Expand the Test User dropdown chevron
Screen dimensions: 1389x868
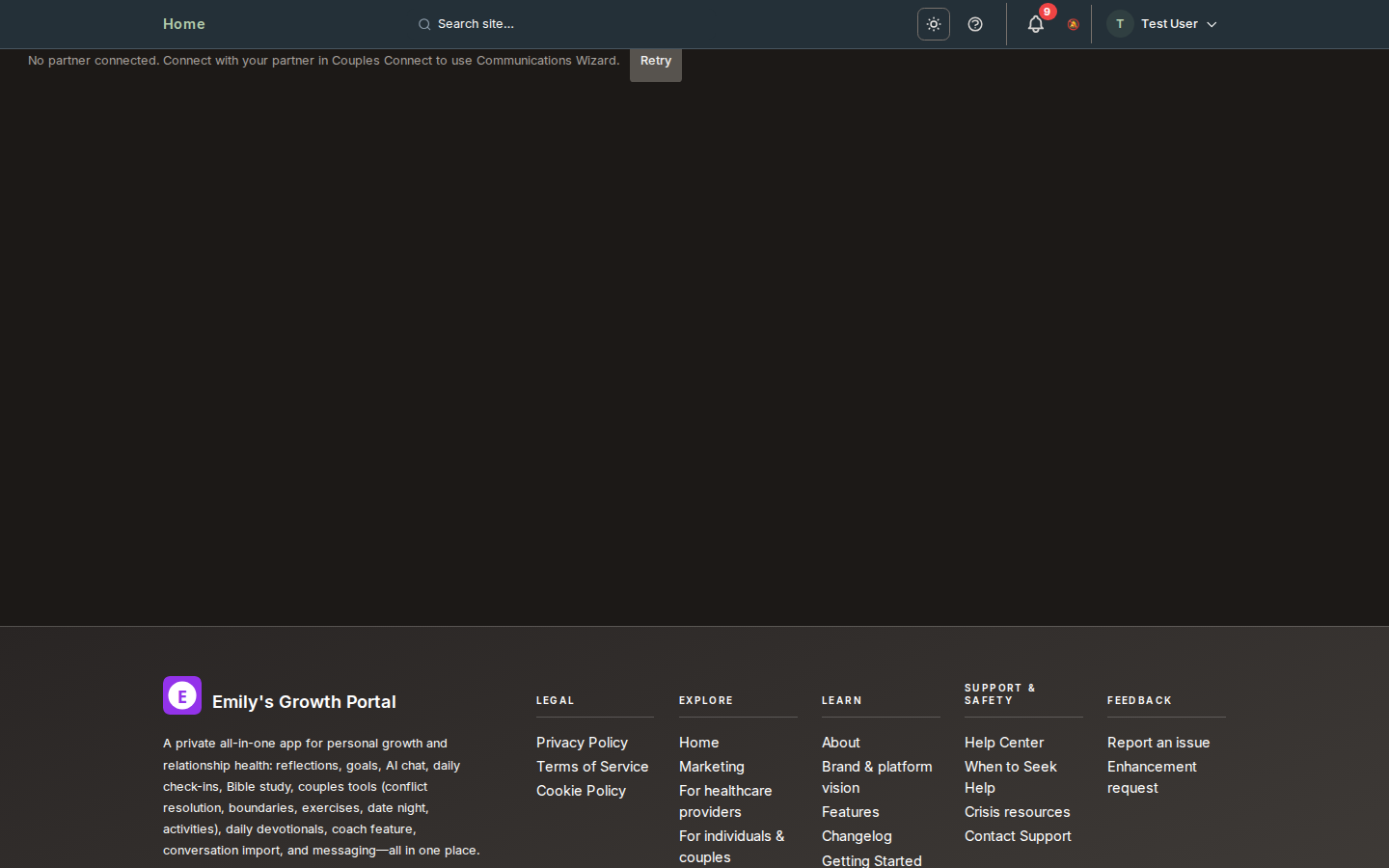tap(1212, 25)
